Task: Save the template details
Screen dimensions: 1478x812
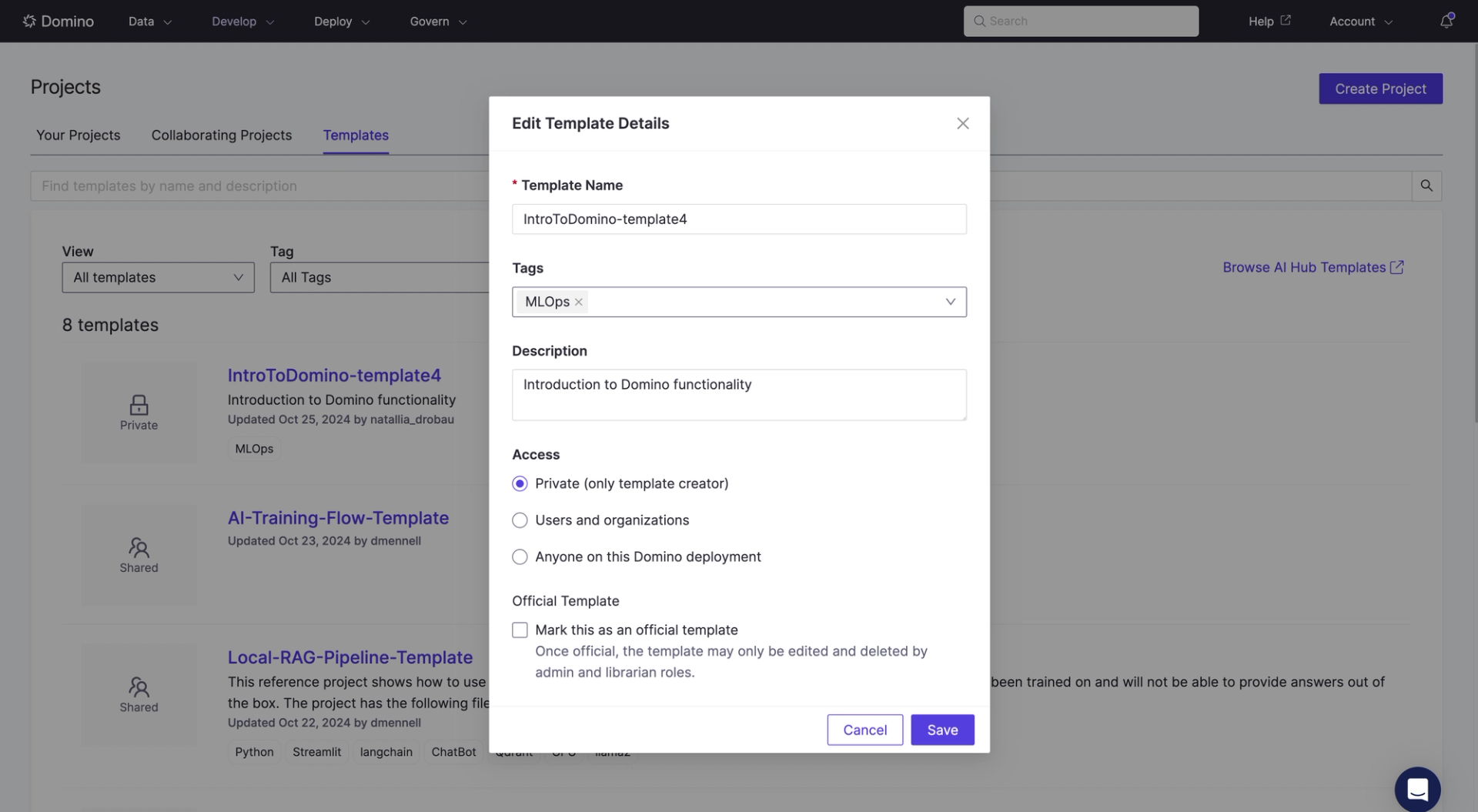Action: [942, 730]
